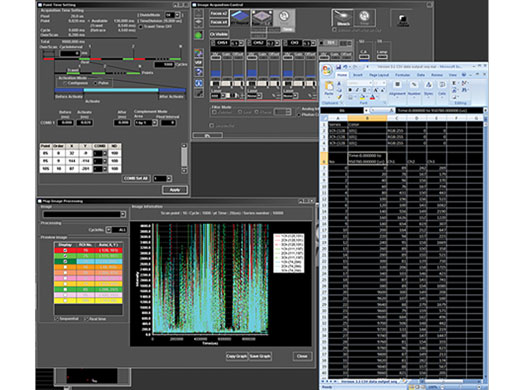Open the Page Layout tab in Excel

[379, 75]
